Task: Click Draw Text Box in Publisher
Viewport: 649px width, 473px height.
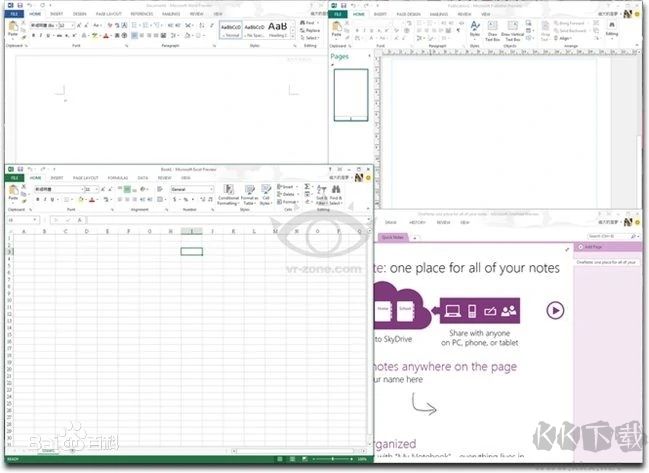Action: click(x=493, y=31)
